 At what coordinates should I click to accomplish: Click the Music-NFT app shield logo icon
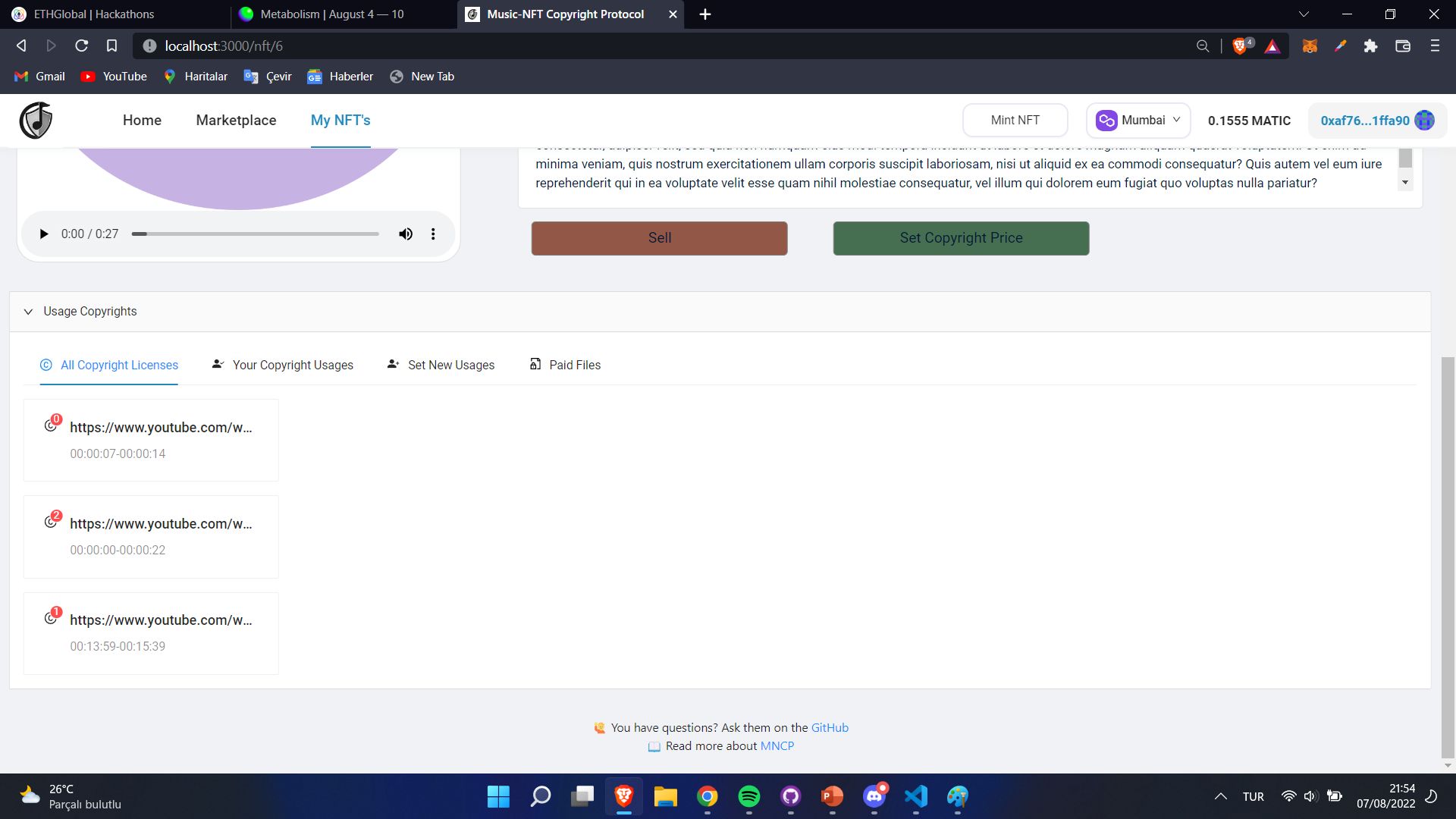pos(35,120)
